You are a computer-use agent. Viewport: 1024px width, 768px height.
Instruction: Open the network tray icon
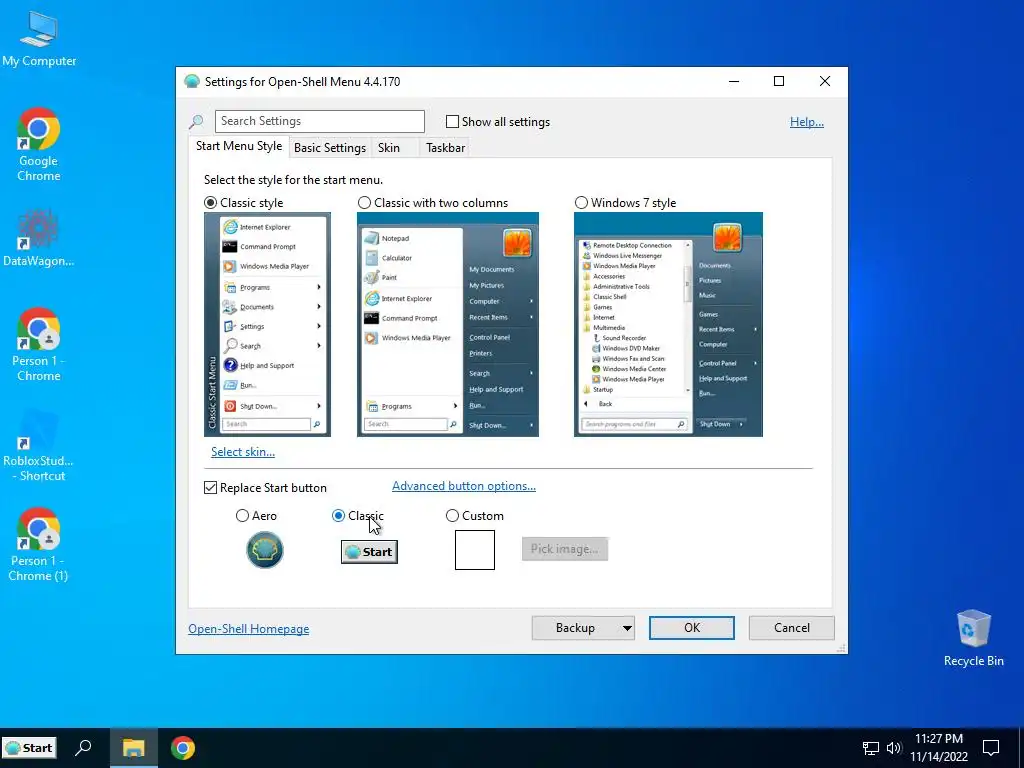point(871,748)
